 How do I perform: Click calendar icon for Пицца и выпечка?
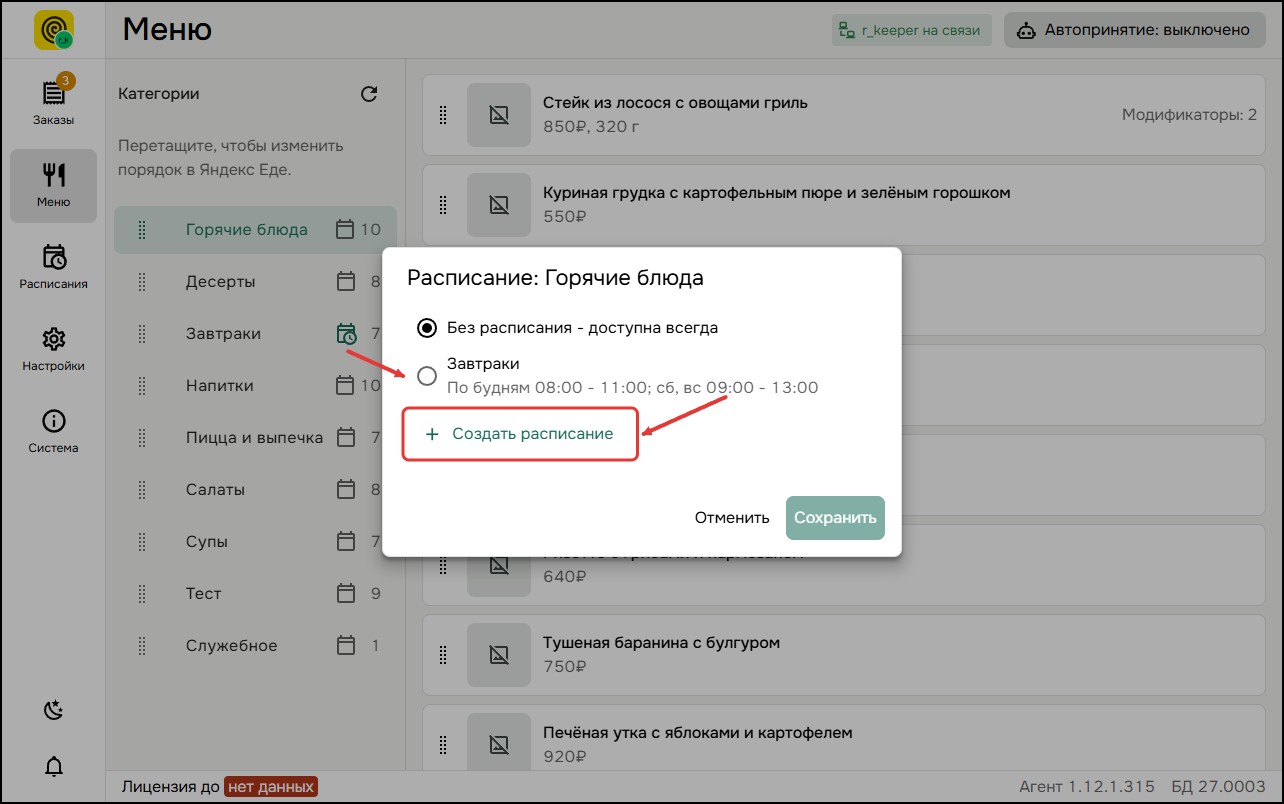pyautogui.click(x=346, y=437)
